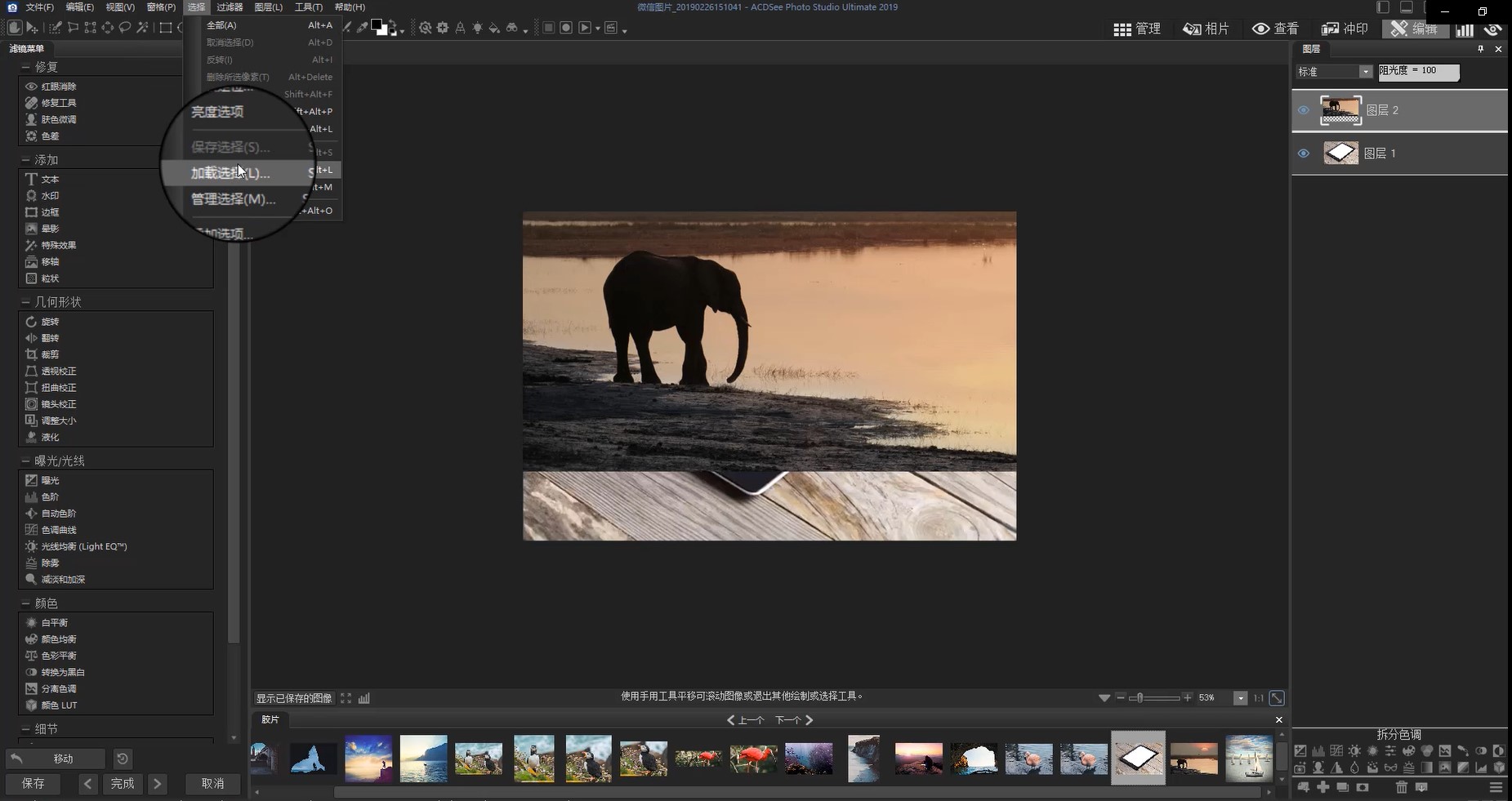Select the Magic Wand tool
This screenshot has width=1512, height=801.
[142, 28]
